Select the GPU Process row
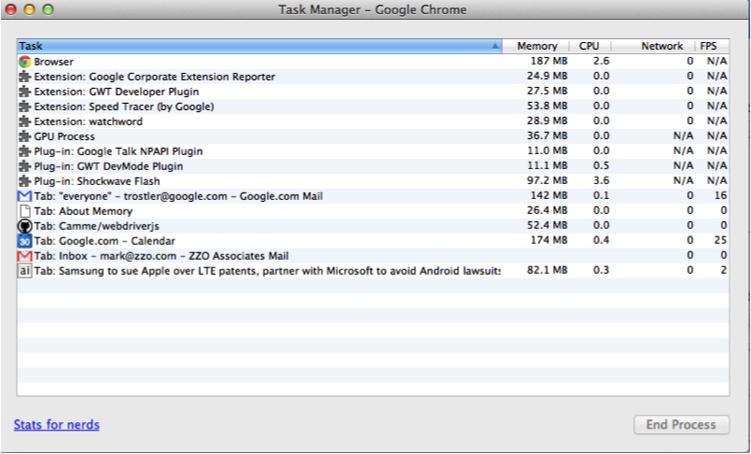Screen dimensions: 751x454 [x=373, y=136]
